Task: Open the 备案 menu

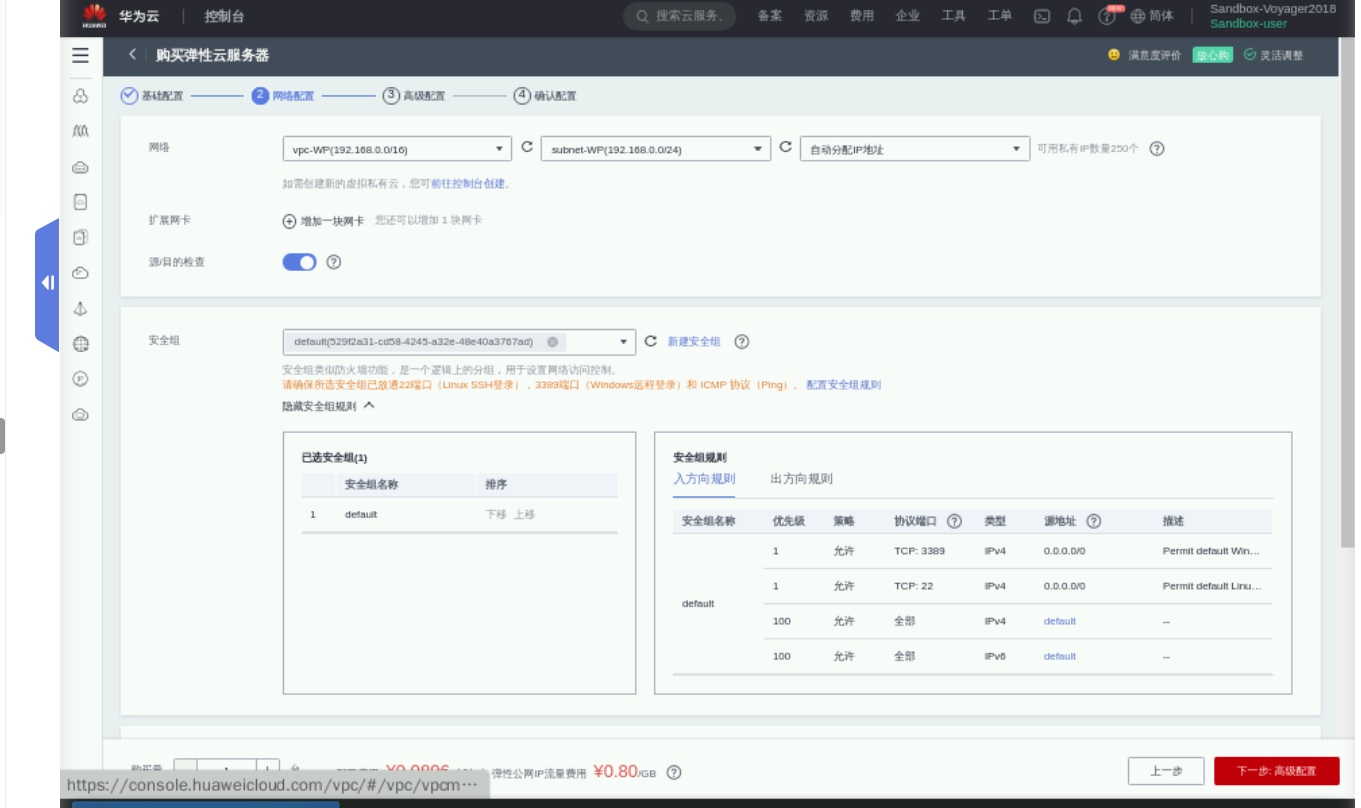Action: 770,16
